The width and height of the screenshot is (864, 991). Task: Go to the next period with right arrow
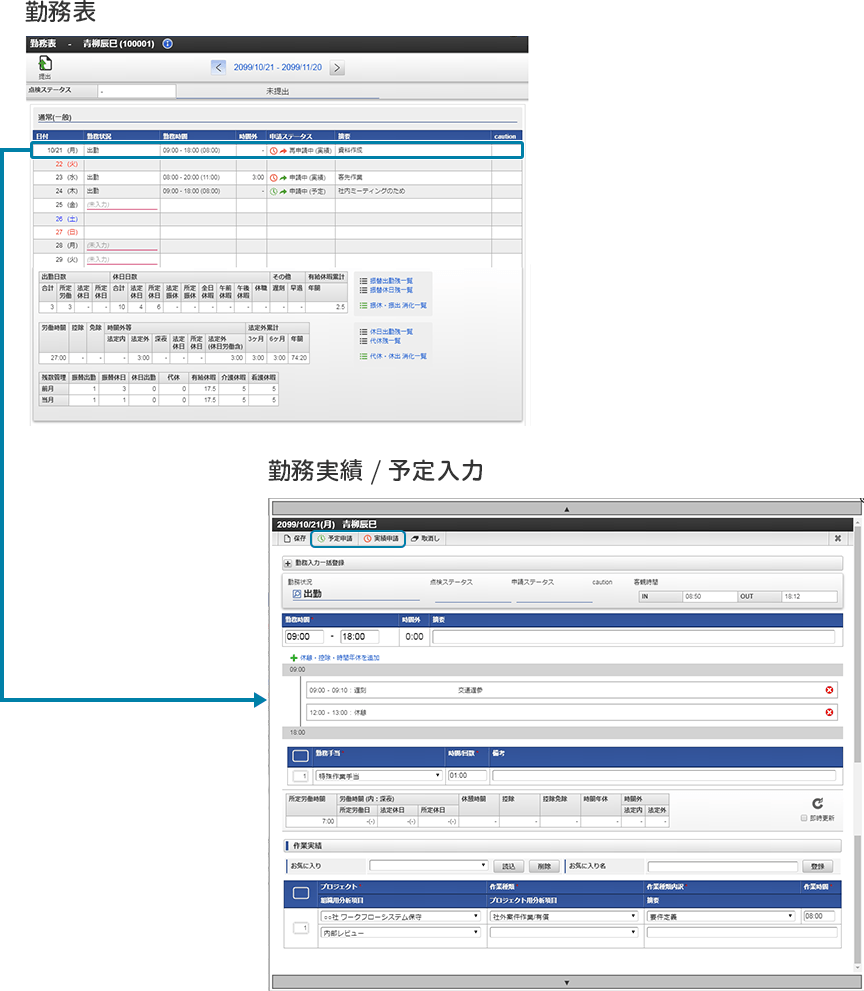pos(337,67)
